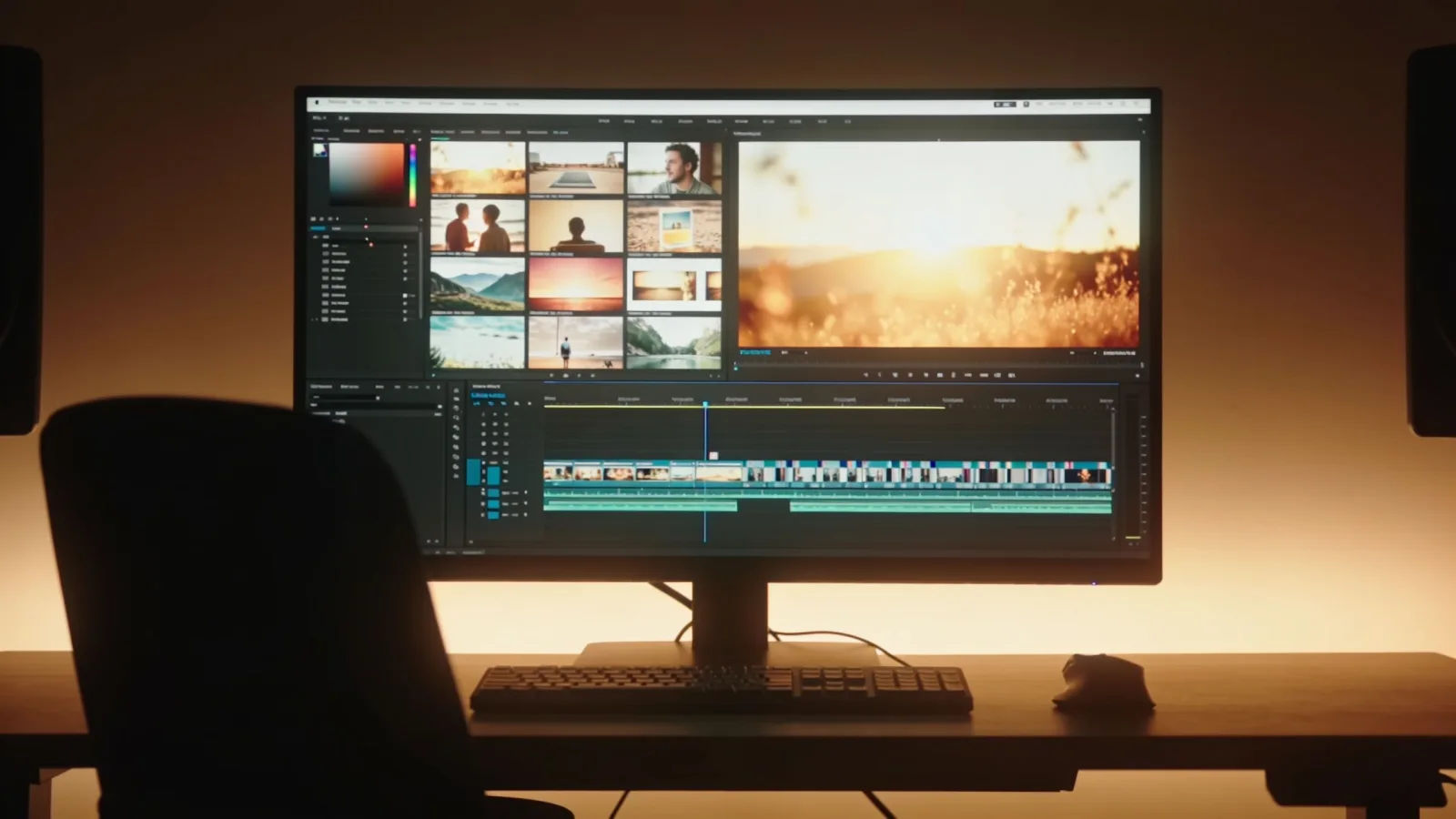Click the audio level meters beside timeline
Image resolution: width=1456 pixels, height=819 pixels.
point(1134,469)
